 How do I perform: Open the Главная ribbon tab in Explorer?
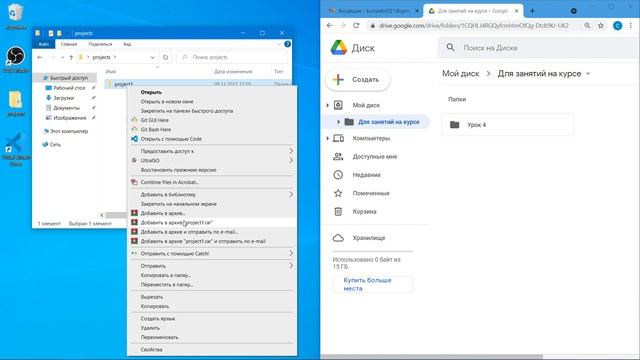point(69,44)
